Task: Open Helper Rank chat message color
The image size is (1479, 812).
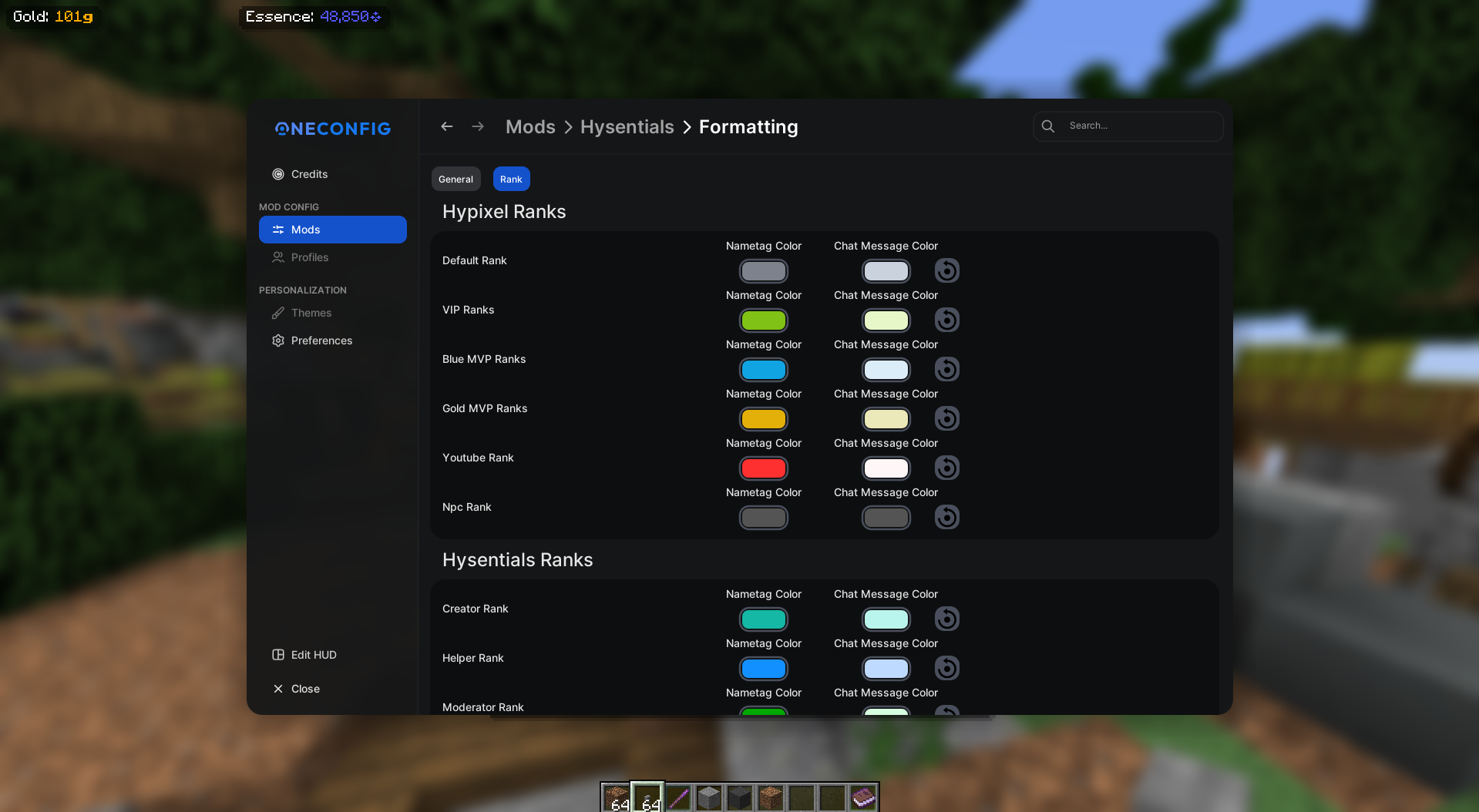Action: [x=886, y=669]
